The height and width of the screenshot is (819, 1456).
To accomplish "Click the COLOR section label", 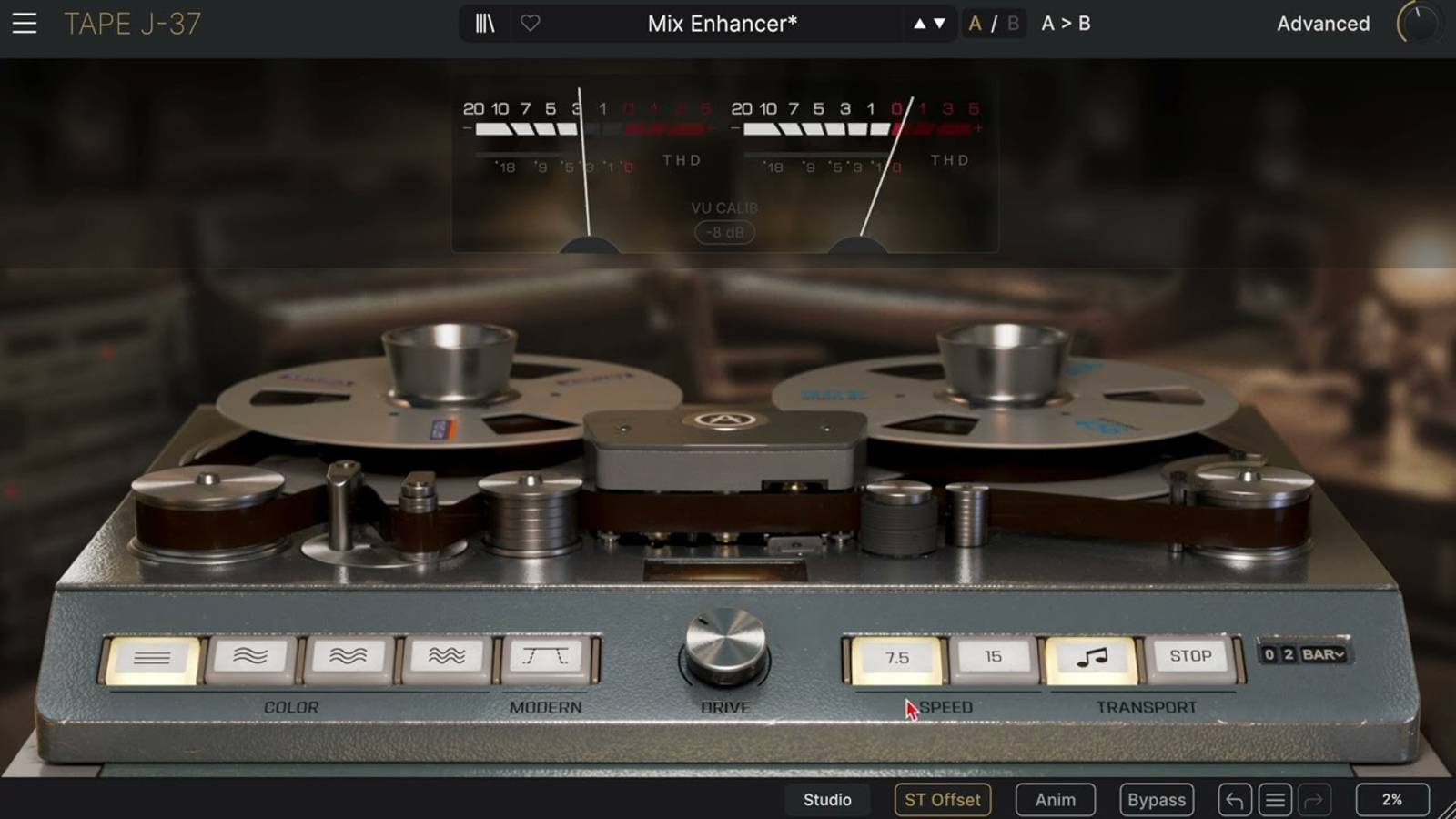I will (x=291, y=707).
